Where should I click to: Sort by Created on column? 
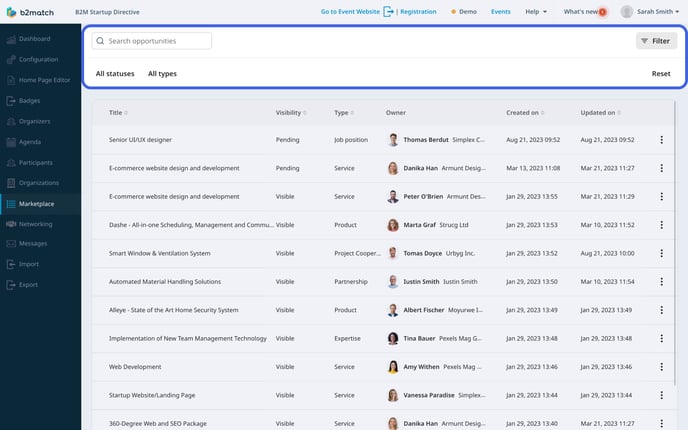tap(525, 113)
